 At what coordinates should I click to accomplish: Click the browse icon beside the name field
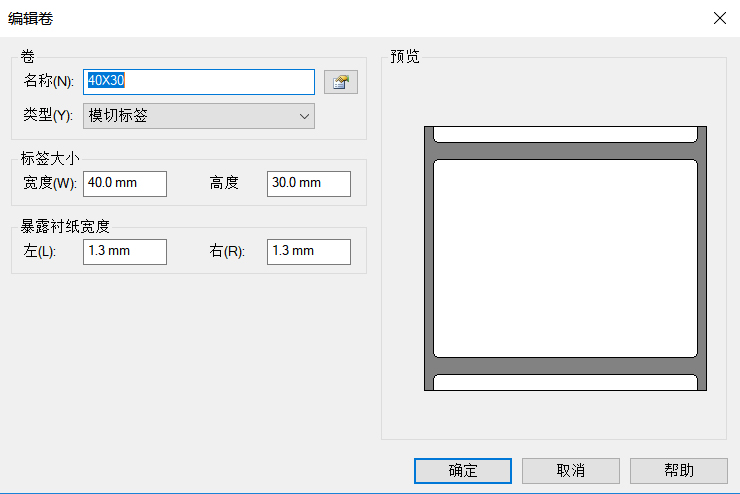click(341, 82)
